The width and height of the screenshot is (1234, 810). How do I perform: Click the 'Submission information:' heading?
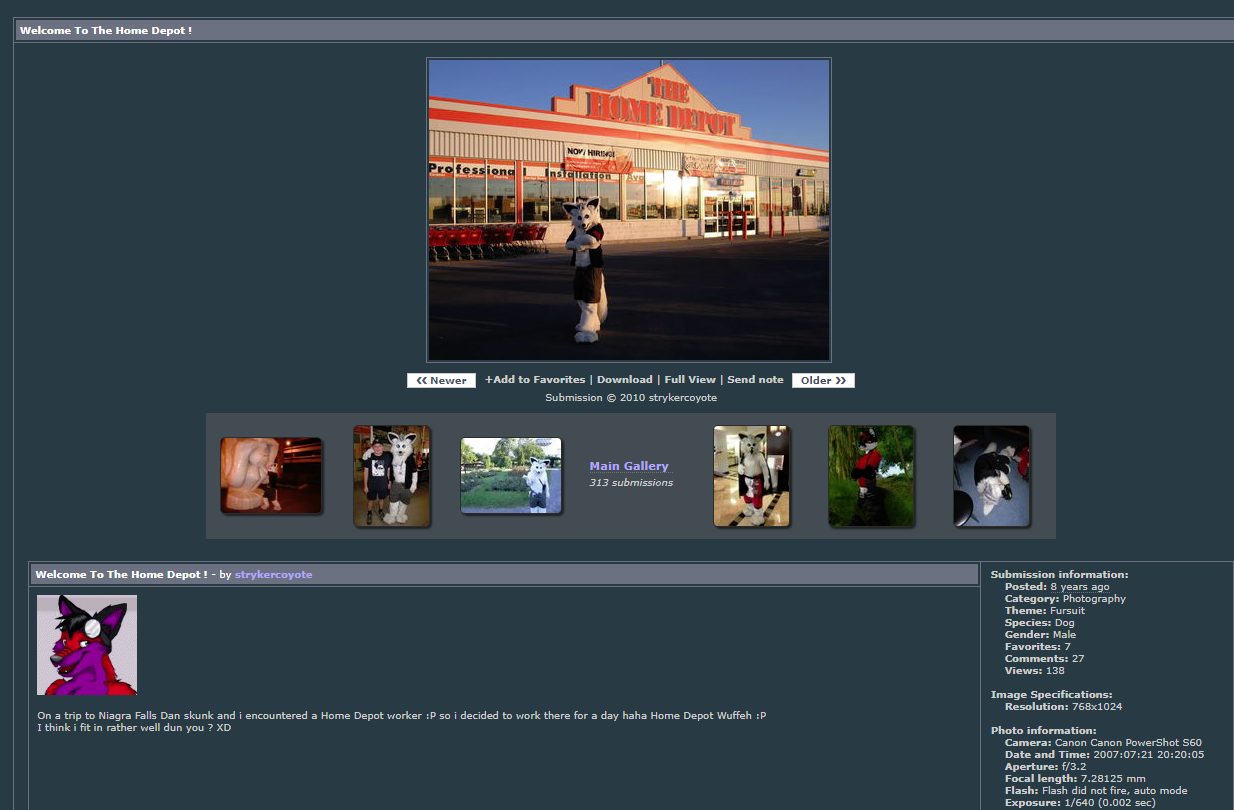click(1059, 575)
